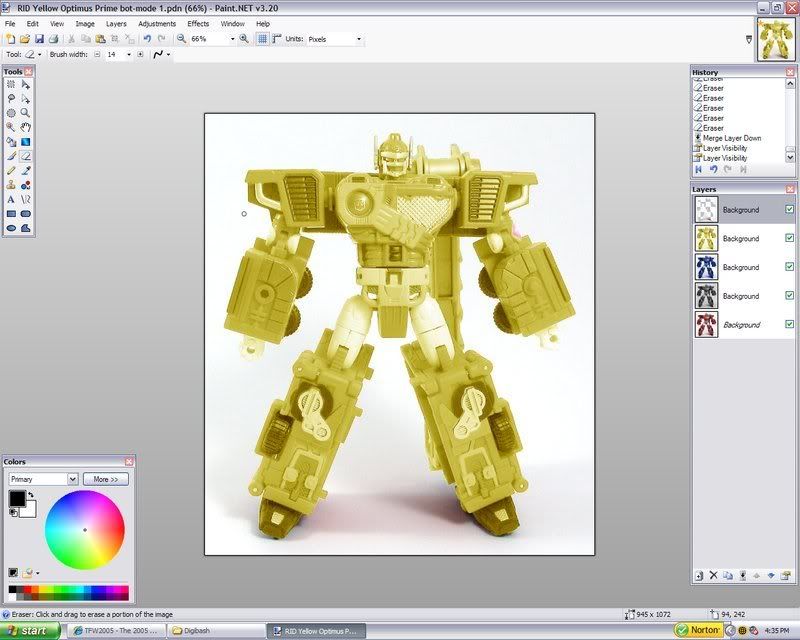Click the Zoom Out magnifier in toolbar
This screenshot has height=640, width=800.
click(x=181, y=39)
